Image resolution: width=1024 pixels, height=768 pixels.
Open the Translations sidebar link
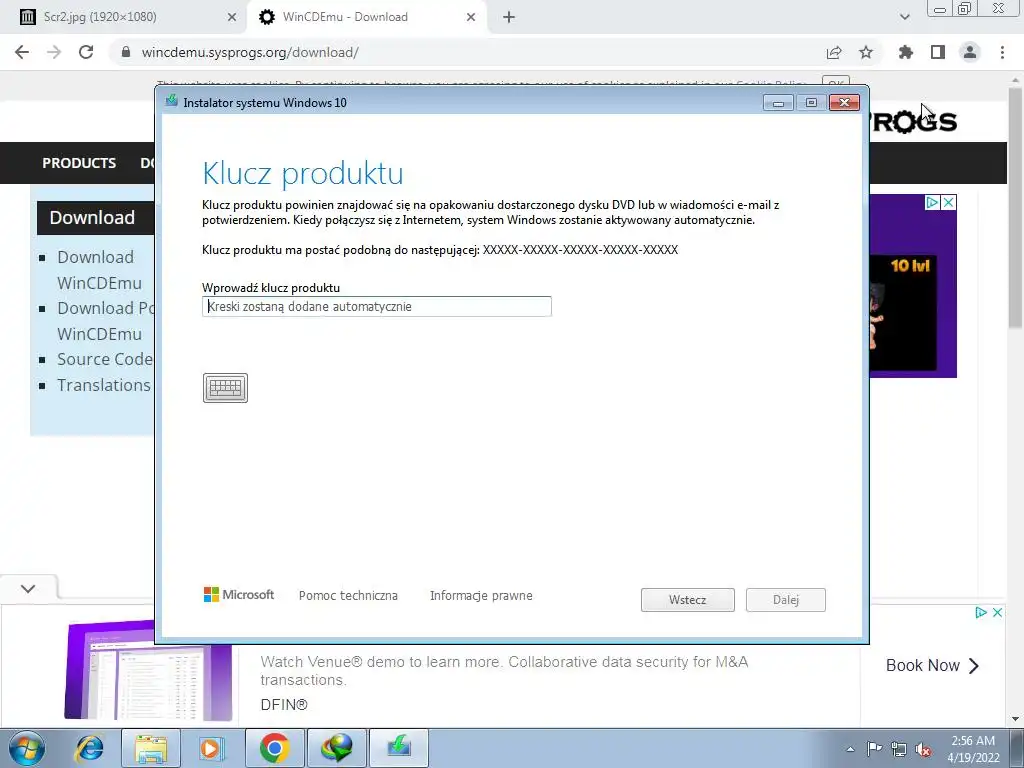click(x=104, y=385)
